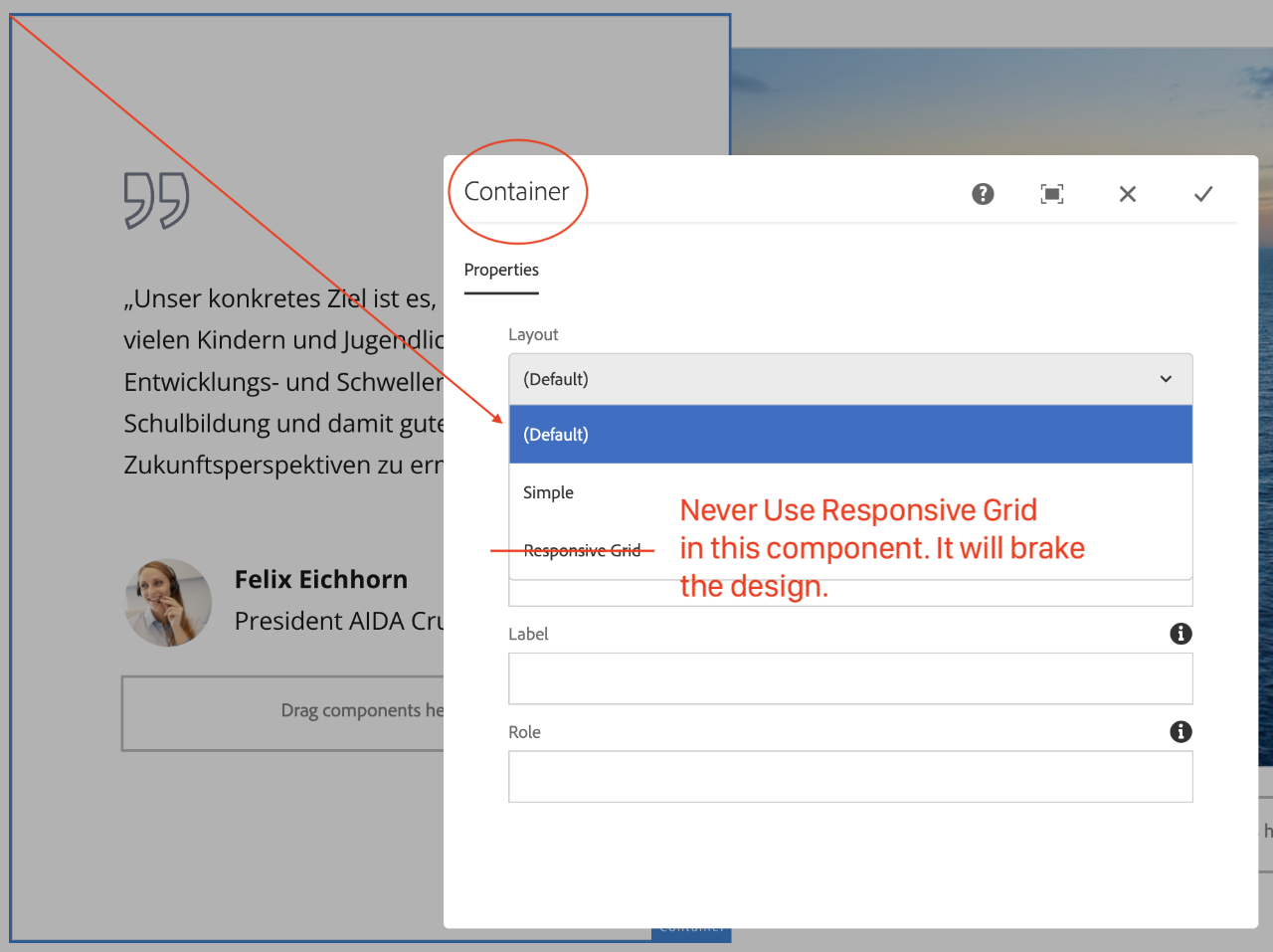Image resolution: width=1273 pixels, height=952 pixels.
Task: Click inside the empty Role input field
Action: (850, 776)
